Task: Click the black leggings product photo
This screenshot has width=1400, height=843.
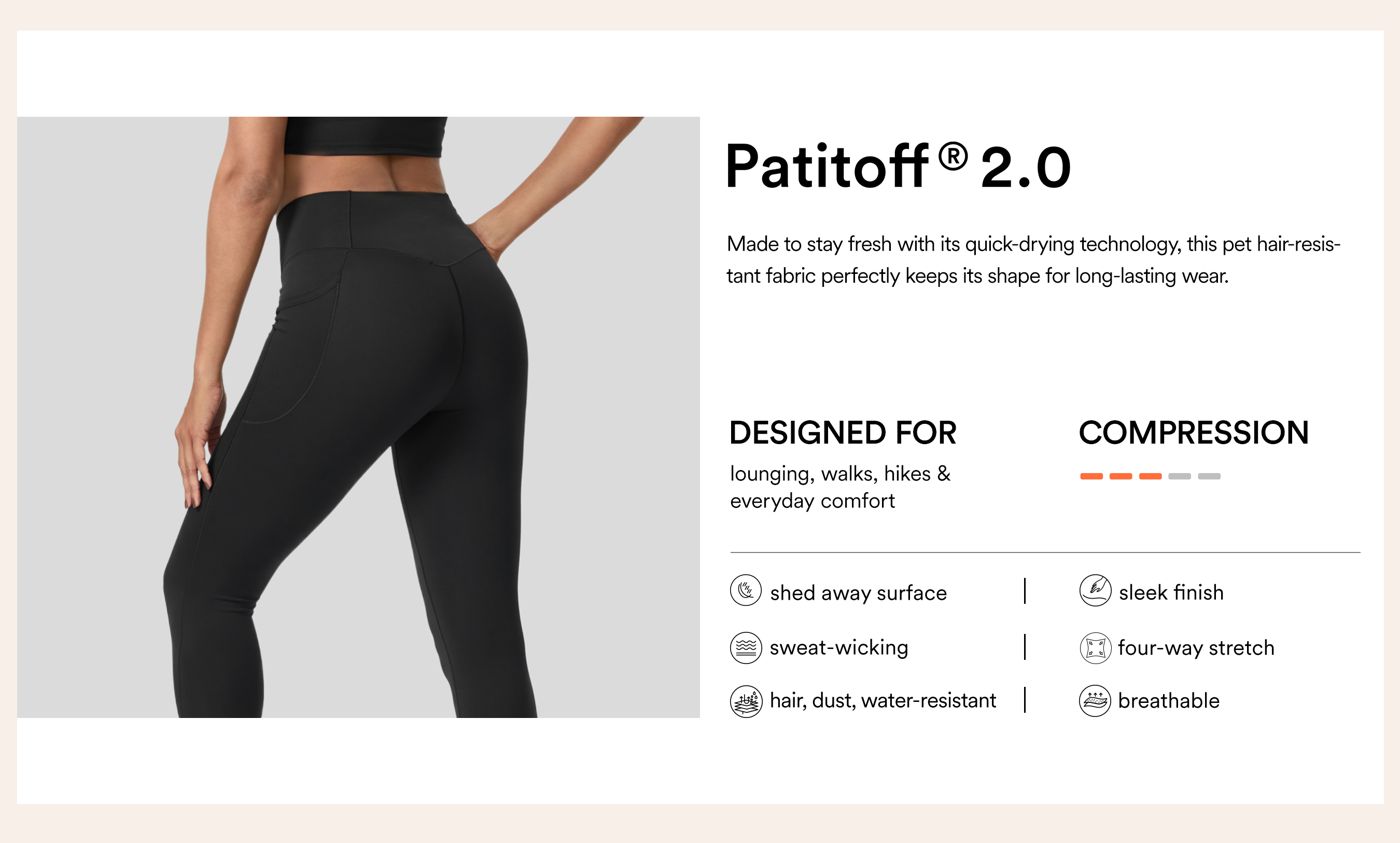Action: pyautogui.click(x=358, y=417)
